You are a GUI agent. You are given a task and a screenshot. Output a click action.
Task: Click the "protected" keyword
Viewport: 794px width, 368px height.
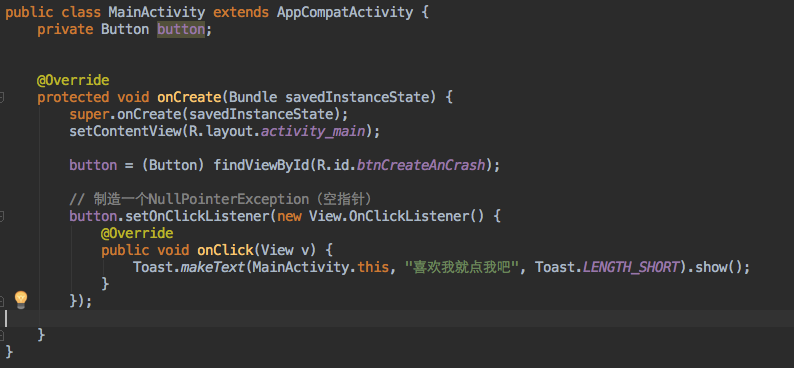coord(73,97)
